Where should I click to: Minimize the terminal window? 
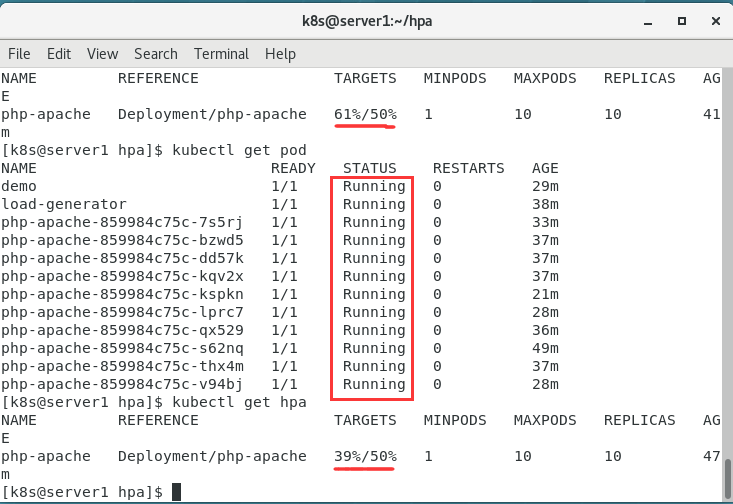click(x=648, y=22)
